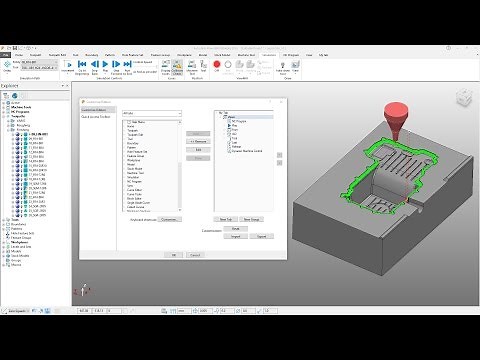Open the All tabs command filter dropdown
The height and width of the screenshot is (360, 480).
(x=152, y=113)
